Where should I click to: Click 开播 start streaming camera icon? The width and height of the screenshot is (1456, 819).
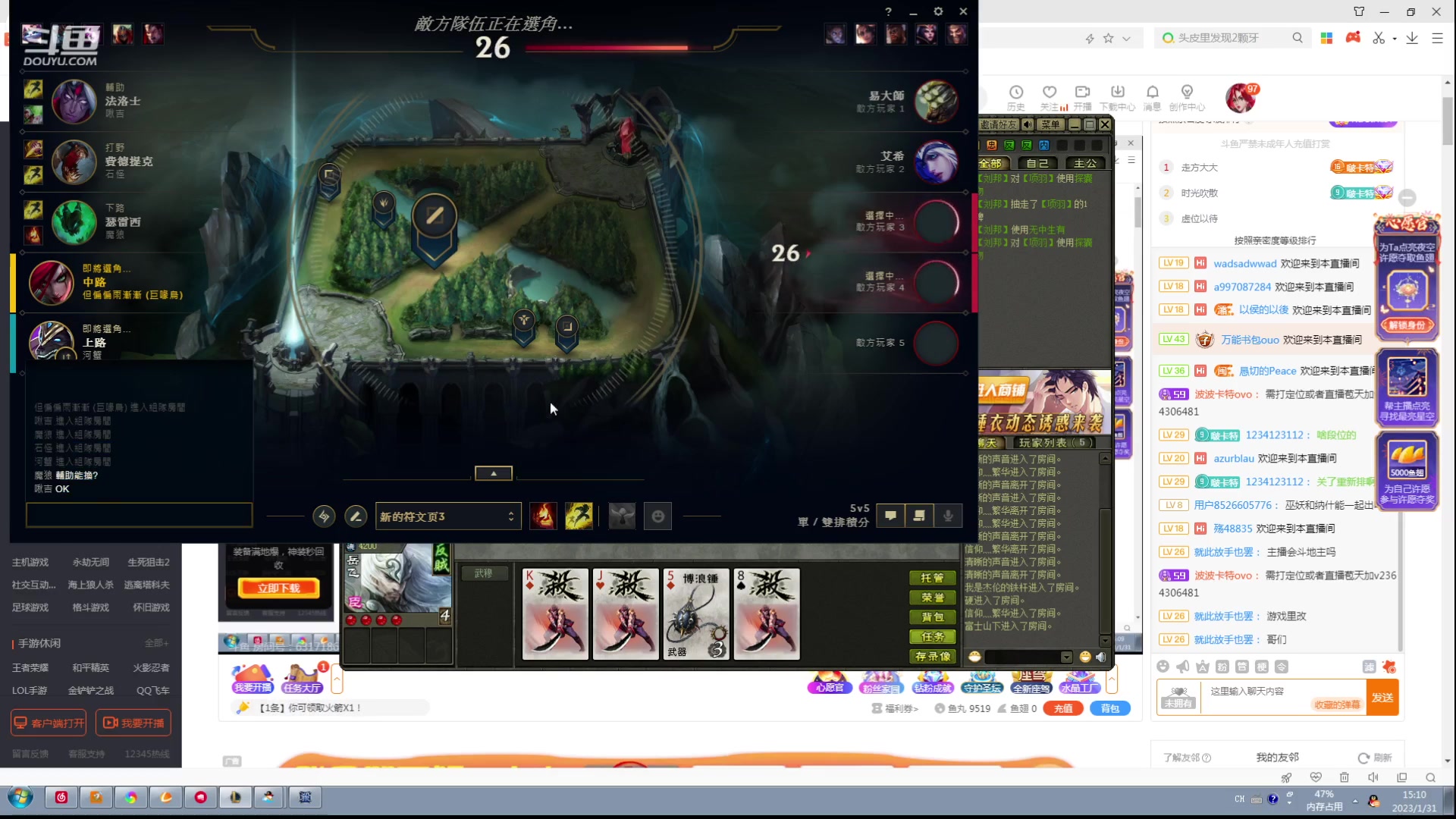tap(1083, 98)
